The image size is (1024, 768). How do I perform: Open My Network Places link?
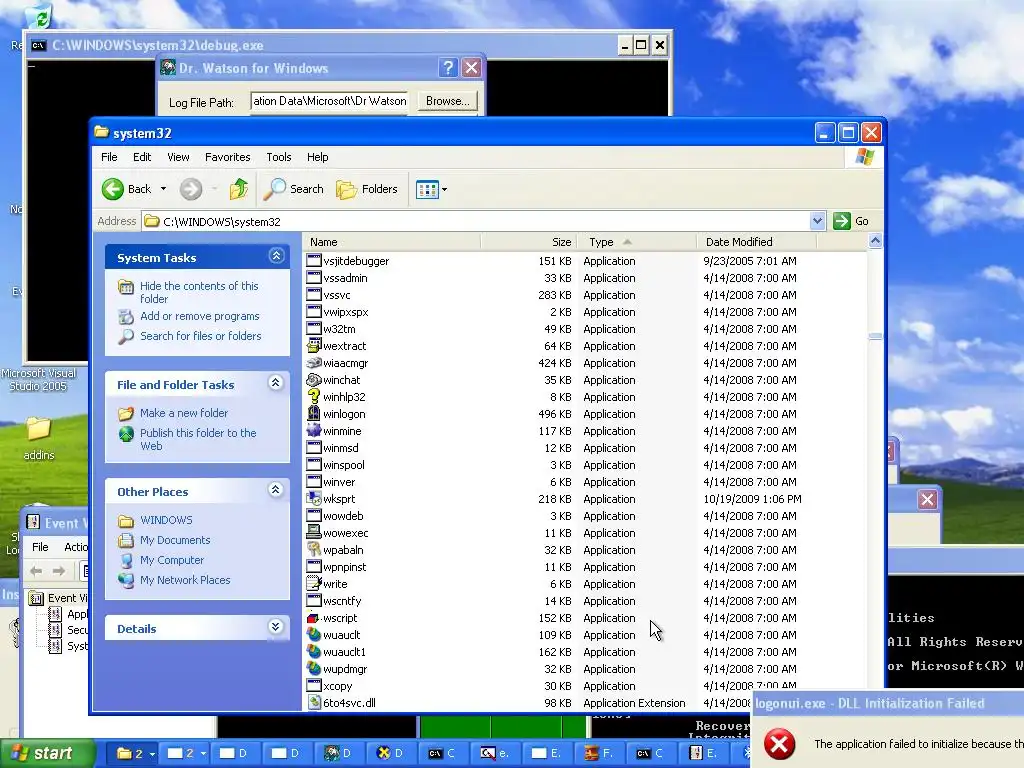pyautogui.click(x=185, y=580)
